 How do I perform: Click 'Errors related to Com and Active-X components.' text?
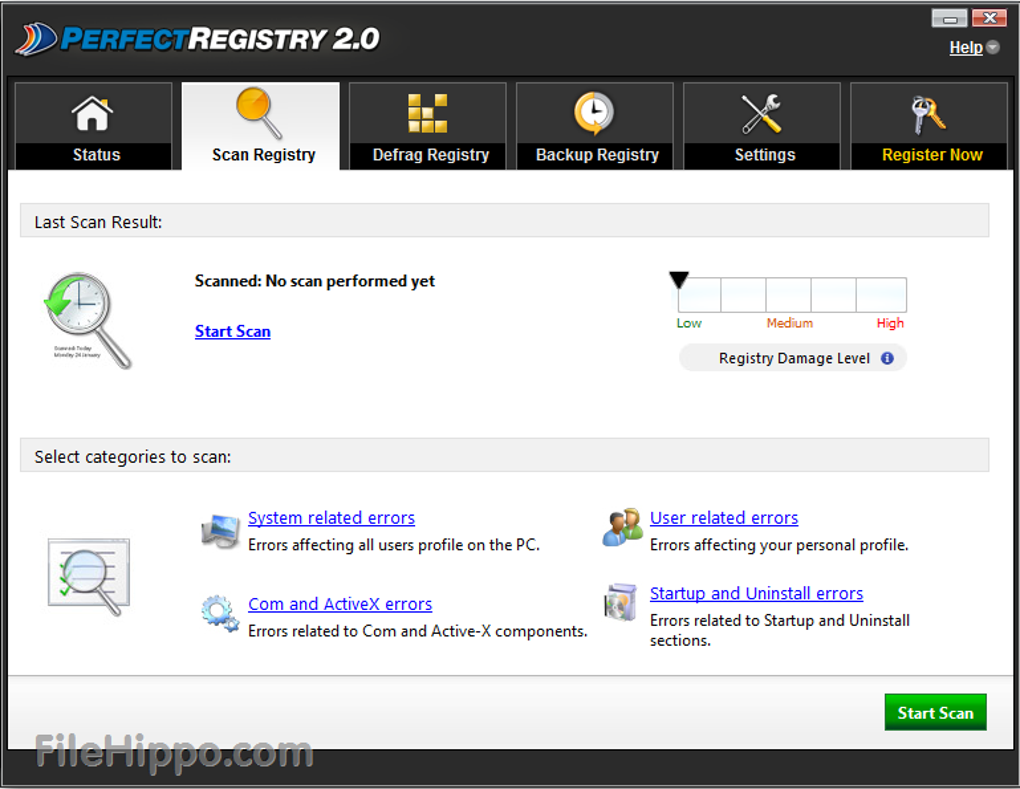418,631
